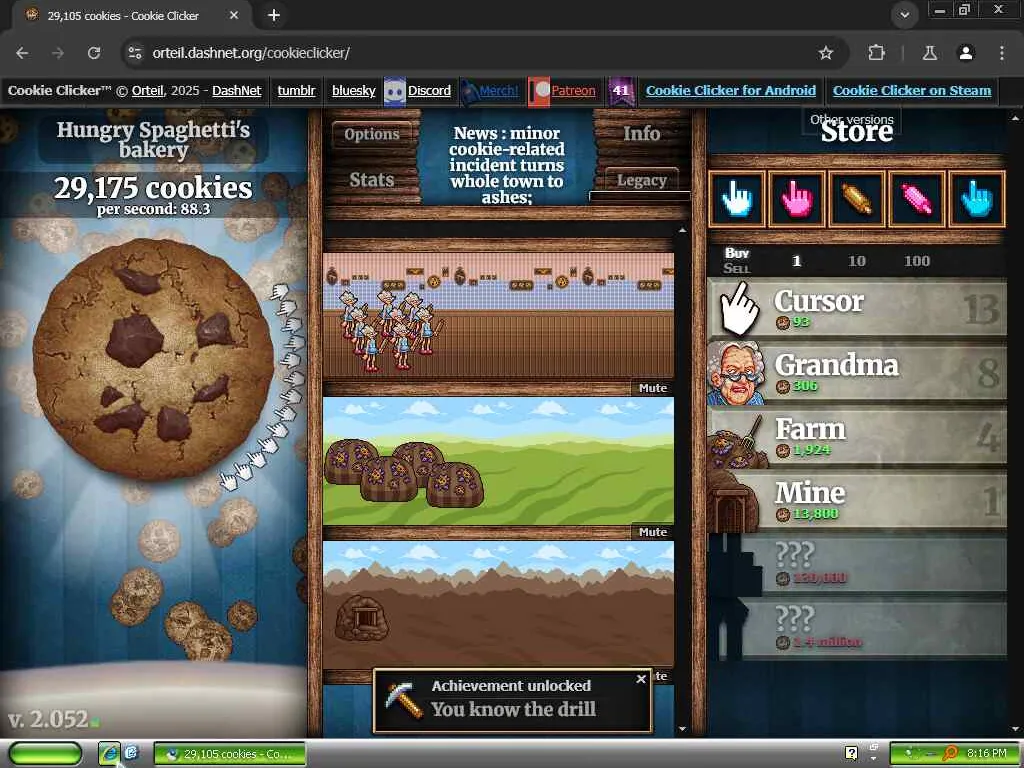Buy the first white cursor upgrade
Viewport: 1024px width, 768px height.
[737, 199]
